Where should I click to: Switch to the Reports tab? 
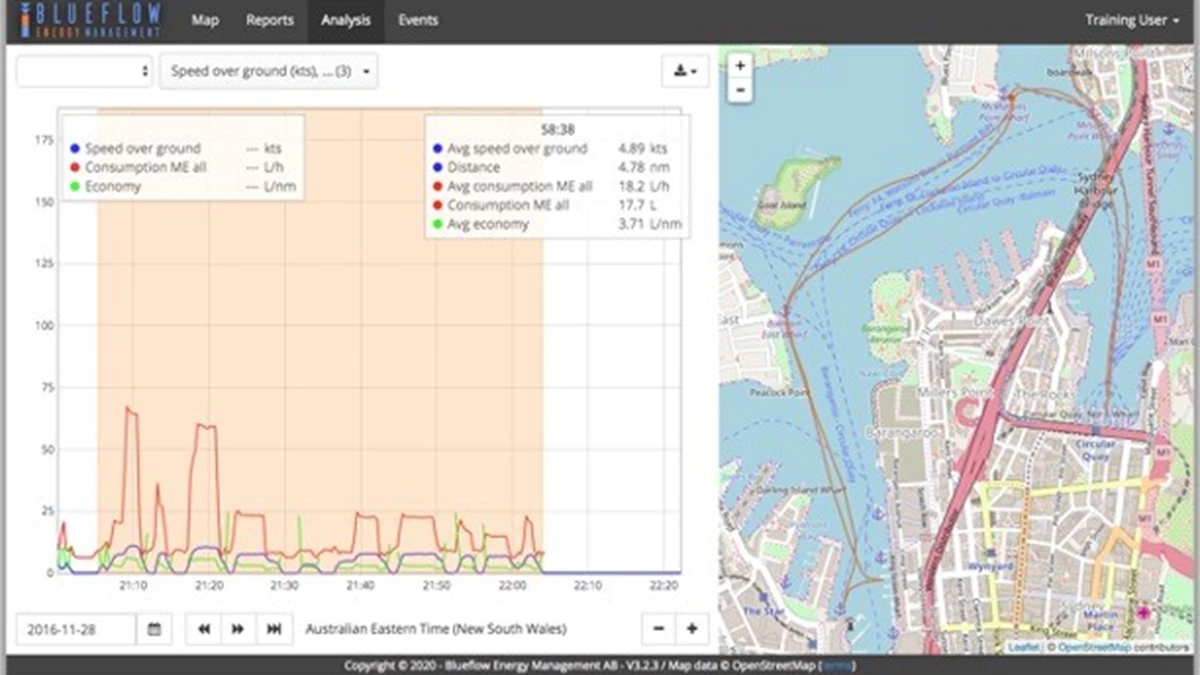(x=270, y=20)
